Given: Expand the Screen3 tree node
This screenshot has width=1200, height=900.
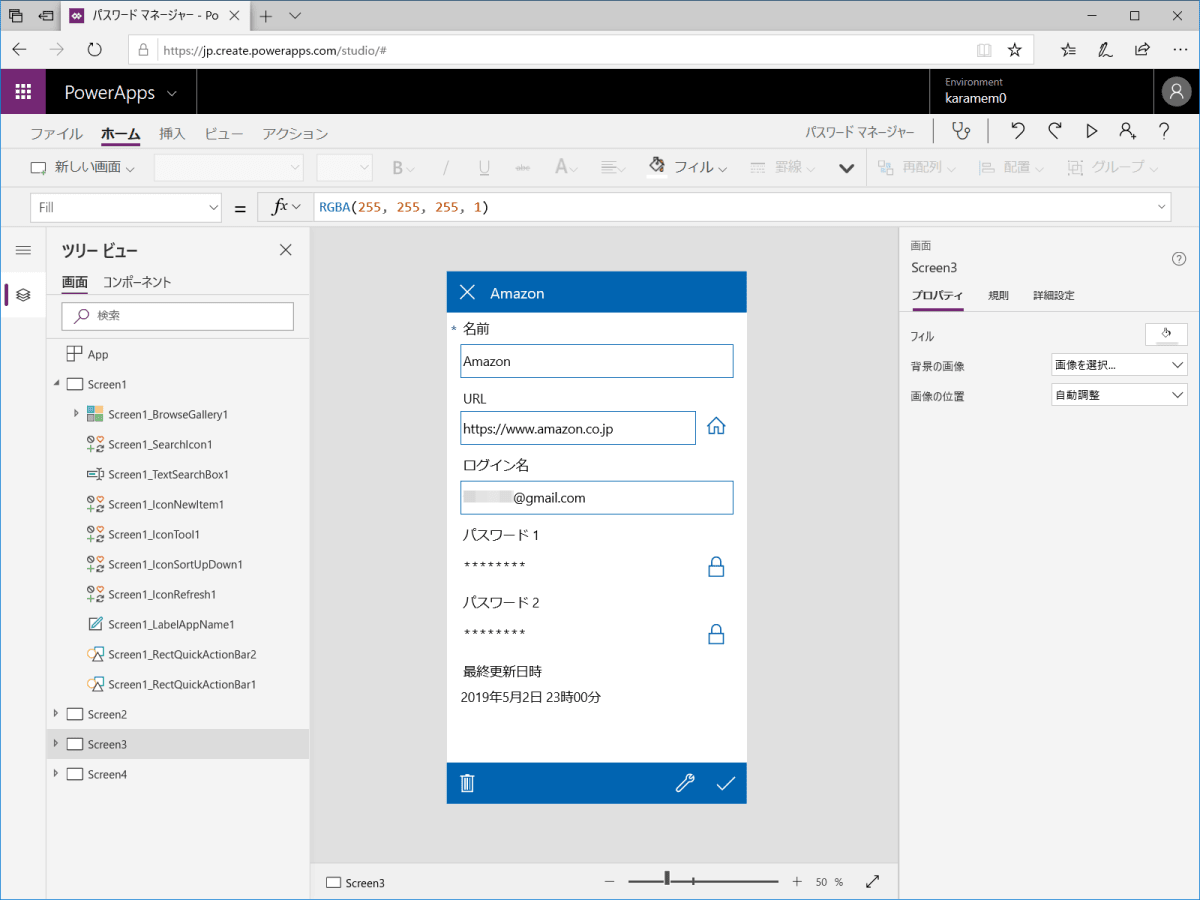Looking at the screenshot, I should [x=56, y=744].
